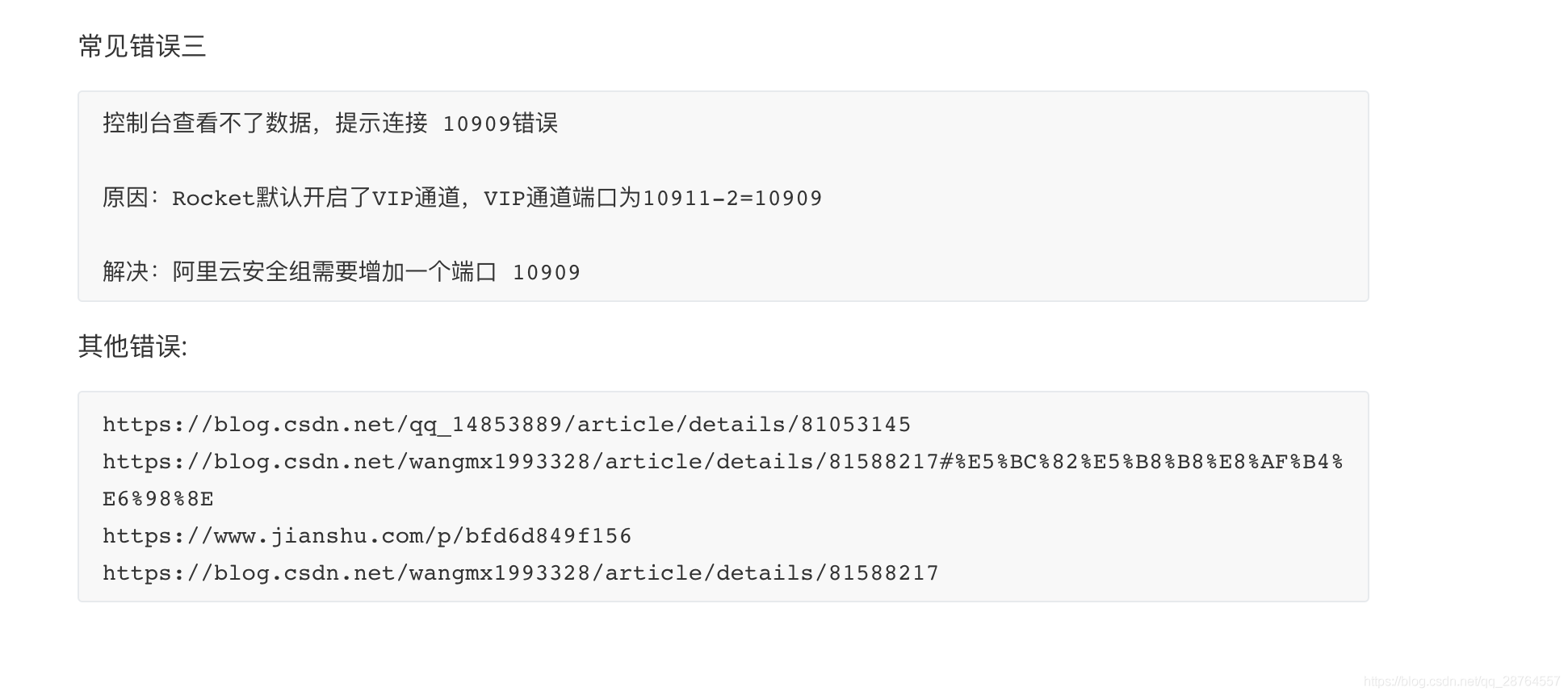This screenshot has height=696, width=1568.
Task: Click the text 10911-2=10909
Action: [x=732, y=199]
